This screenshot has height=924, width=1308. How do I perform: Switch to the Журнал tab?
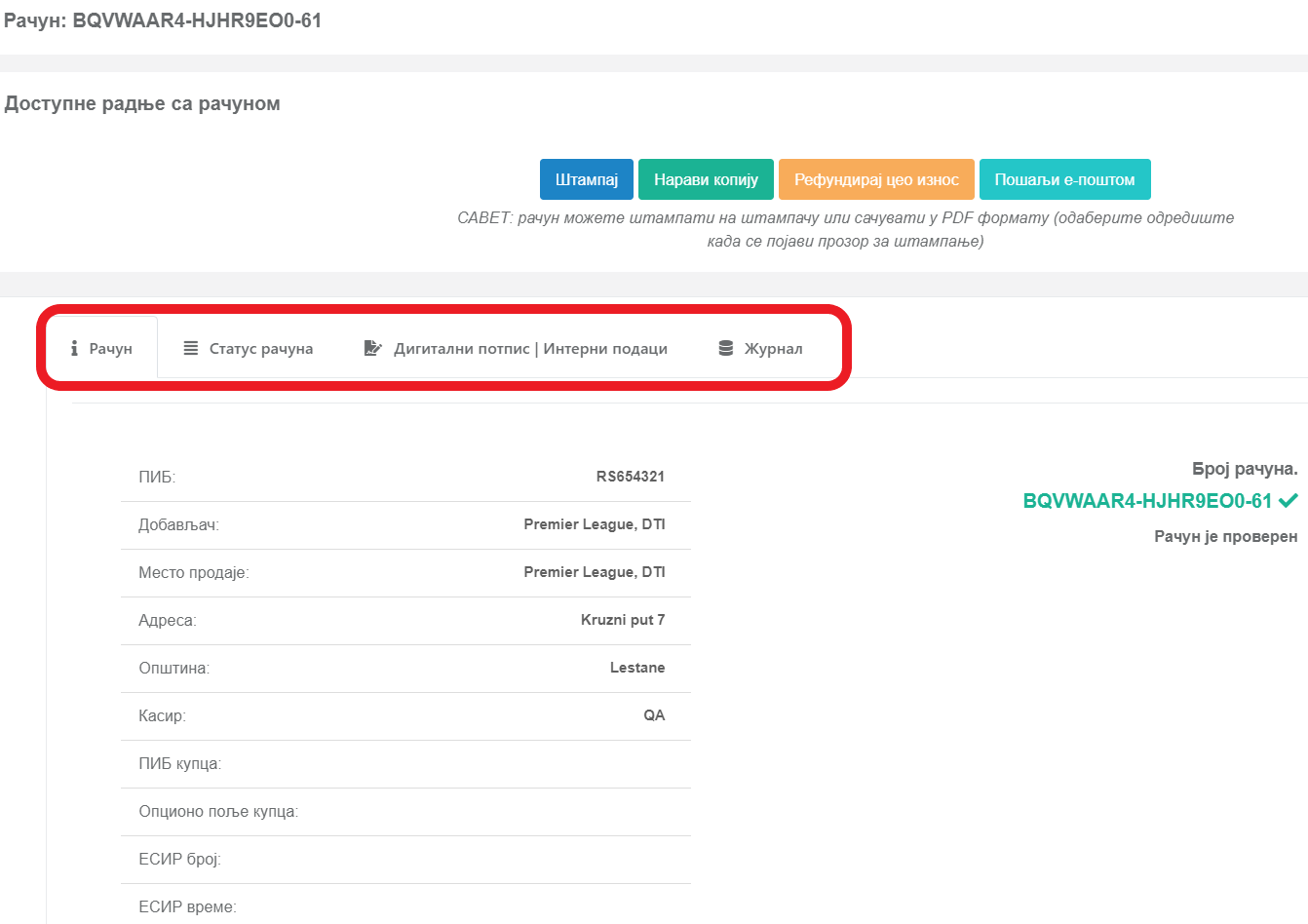click(x=760, y=348)
